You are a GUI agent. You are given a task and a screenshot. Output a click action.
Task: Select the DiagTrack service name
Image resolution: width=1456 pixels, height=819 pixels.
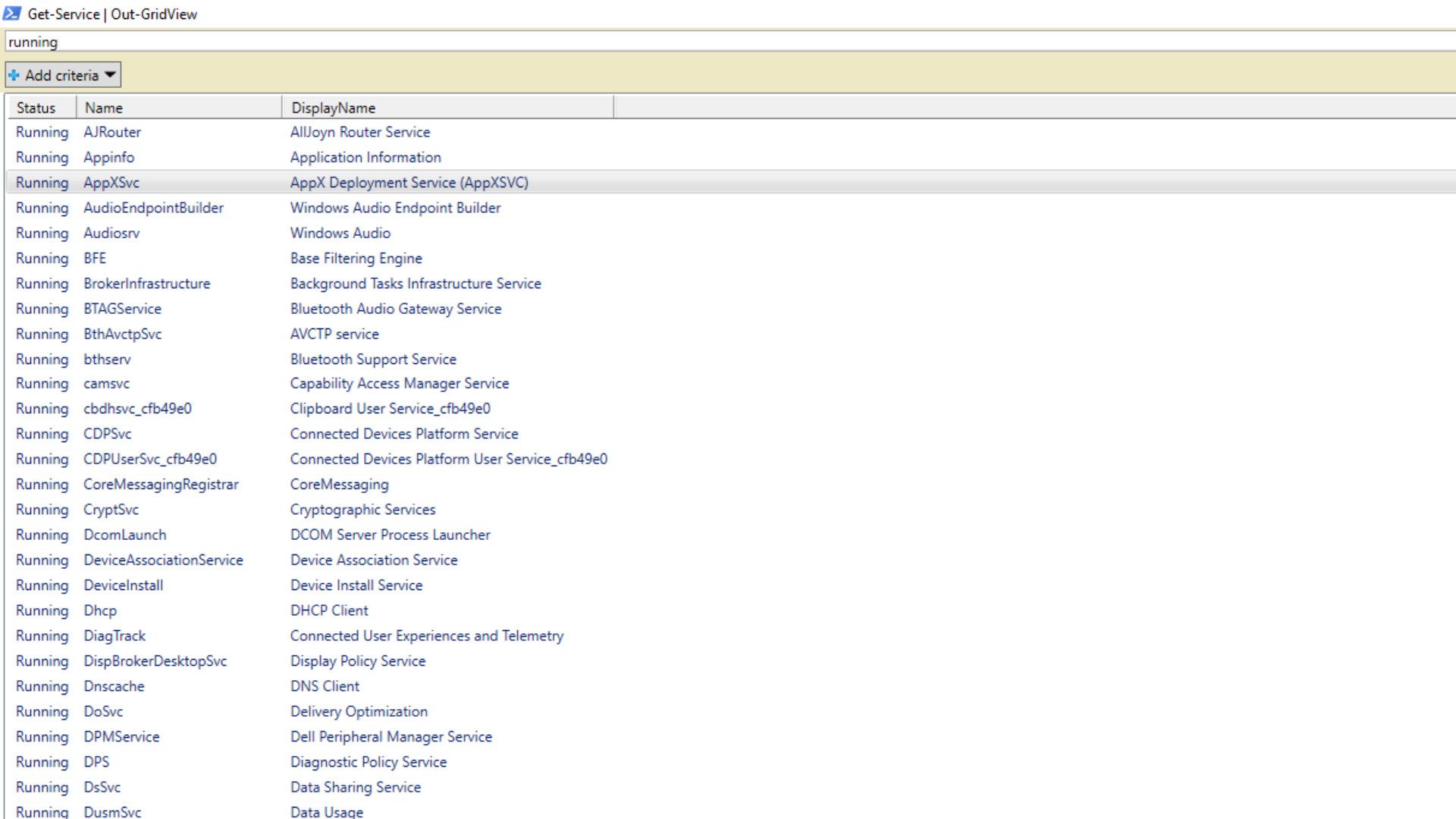115,635
